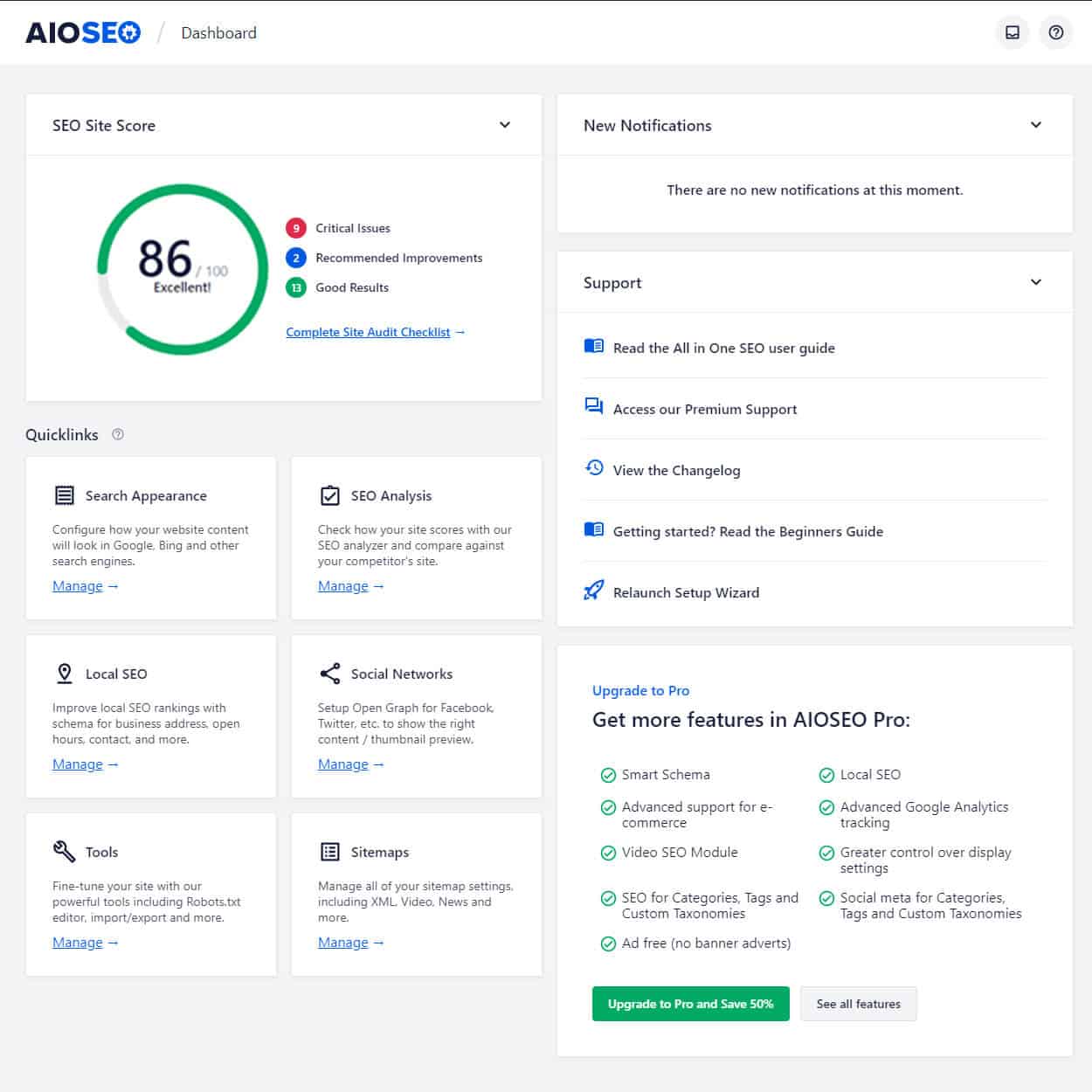Click 'There are no new notifications' message

pos(815,190)
